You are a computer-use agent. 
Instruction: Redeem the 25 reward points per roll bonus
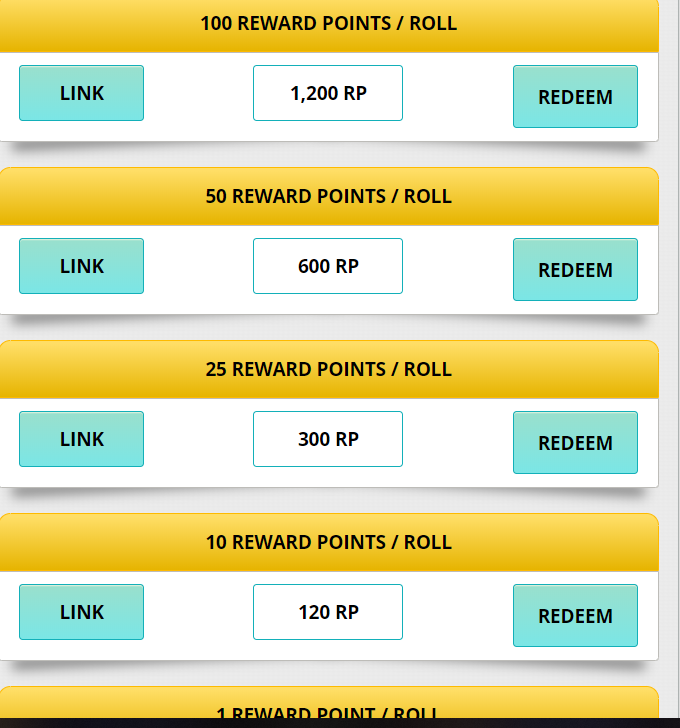pos(575,443)
